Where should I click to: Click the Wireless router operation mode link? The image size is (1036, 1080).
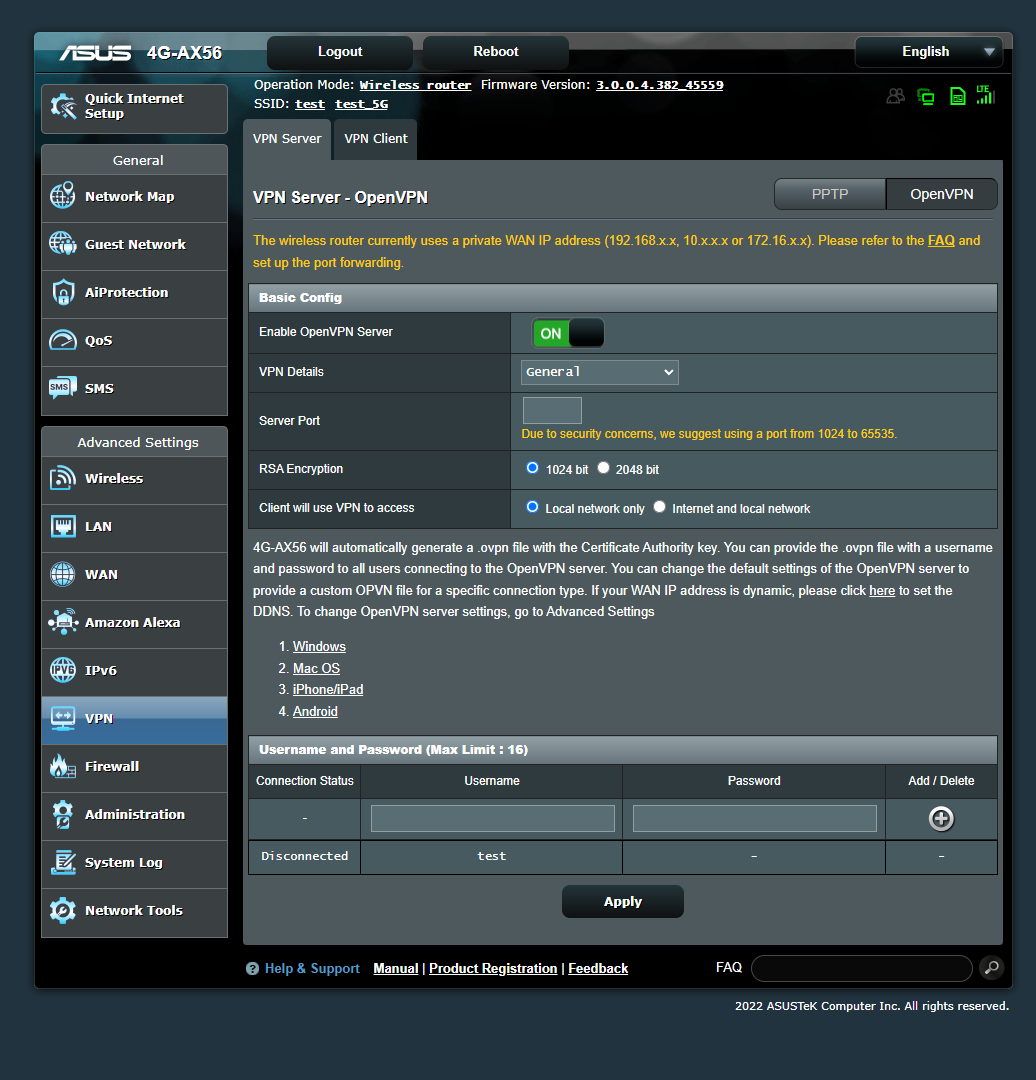pos(415,85)
